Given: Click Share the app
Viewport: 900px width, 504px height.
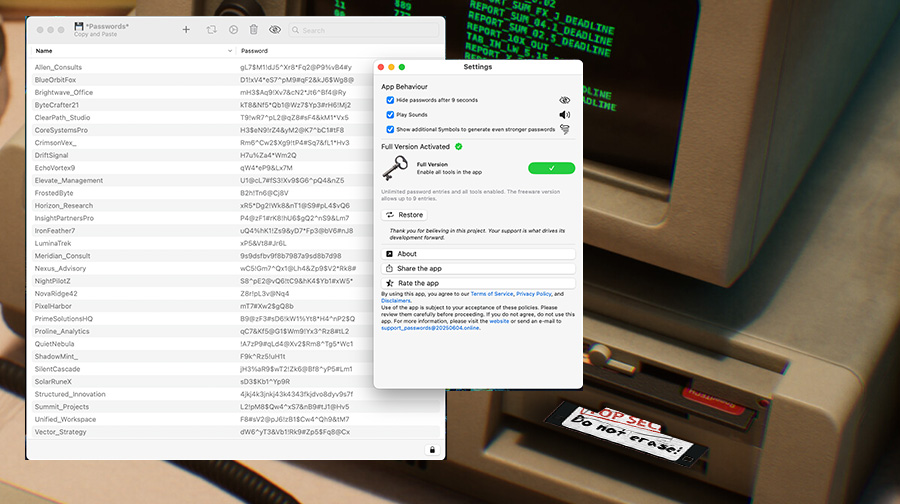Looking at the screenshot, I should 478,268.
